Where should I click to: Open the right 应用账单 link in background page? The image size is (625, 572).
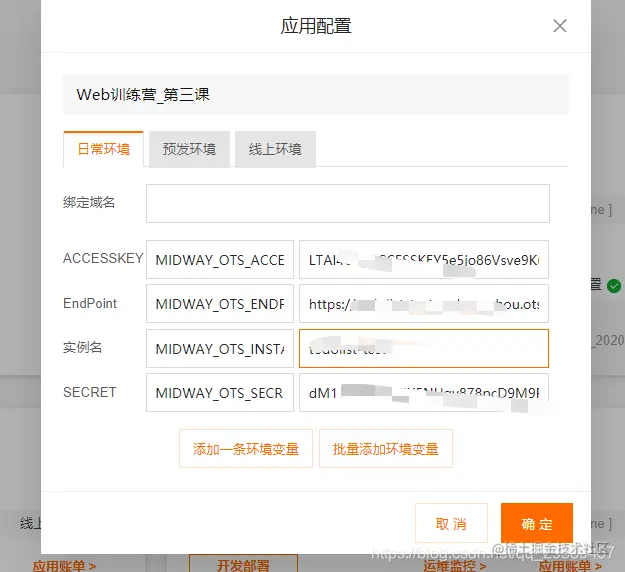coord(570,566)
